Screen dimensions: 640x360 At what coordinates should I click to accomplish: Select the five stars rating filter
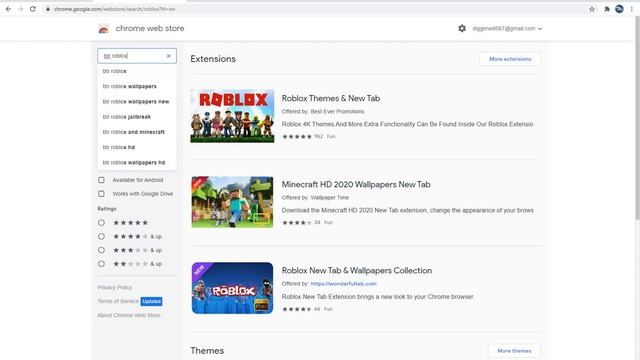coord(101,223)
